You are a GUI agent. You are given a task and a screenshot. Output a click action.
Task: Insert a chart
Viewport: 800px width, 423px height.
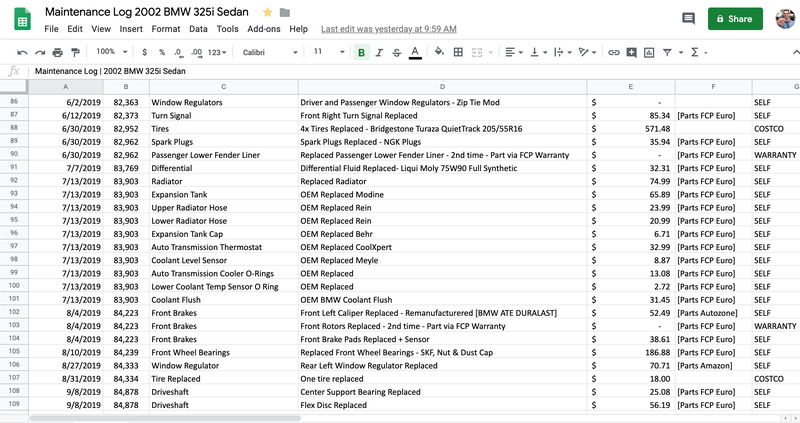tap(649, 52)
